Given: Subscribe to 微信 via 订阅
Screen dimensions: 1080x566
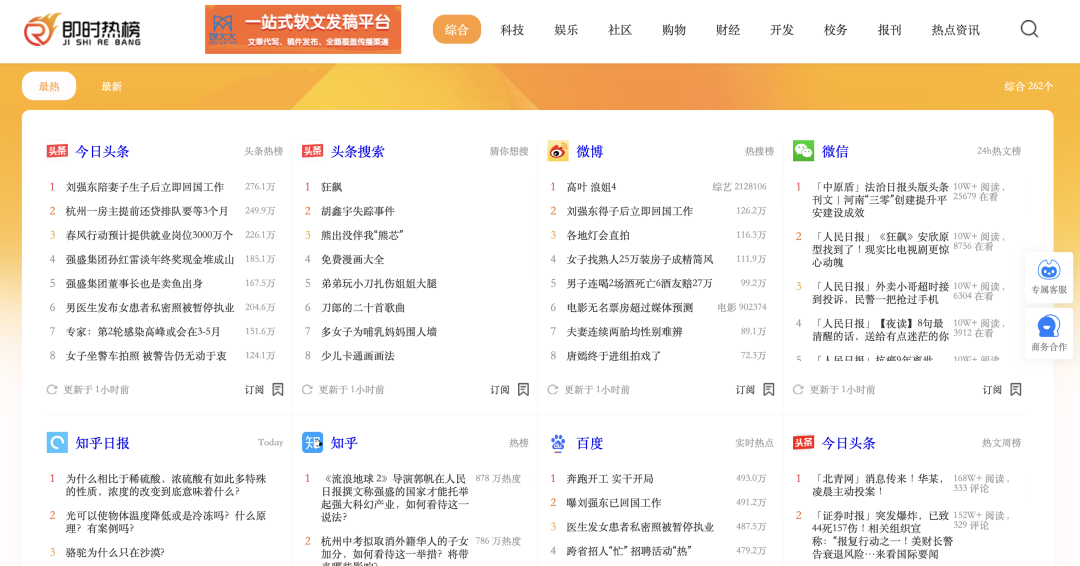Looking at the screenshot, I should point(992,390).
